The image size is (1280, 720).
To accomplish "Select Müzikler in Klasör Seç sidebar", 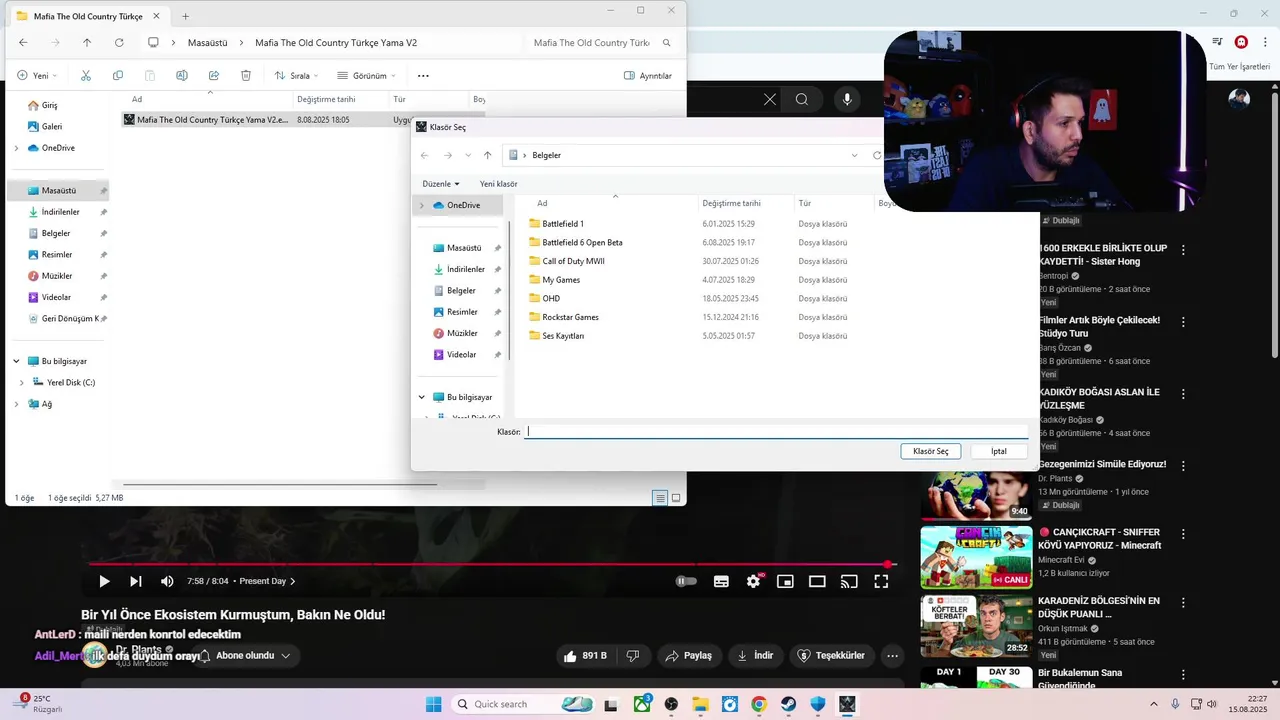I will [x=462, y=333].
